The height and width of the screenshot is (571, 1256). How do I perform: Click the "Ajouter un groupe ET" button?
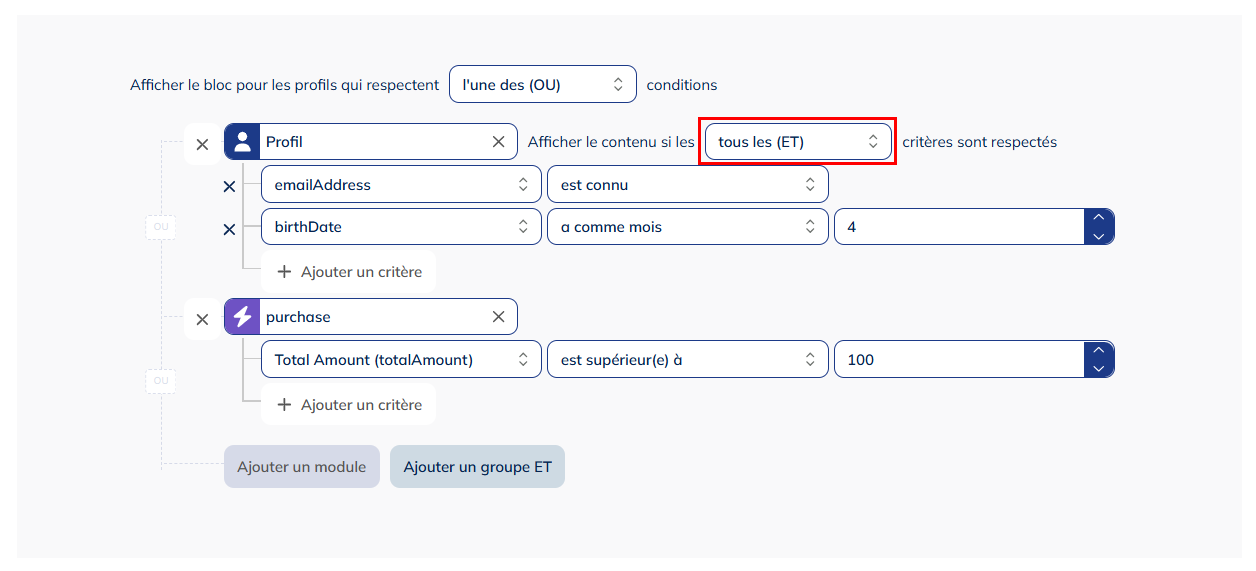tap(477, 467)
